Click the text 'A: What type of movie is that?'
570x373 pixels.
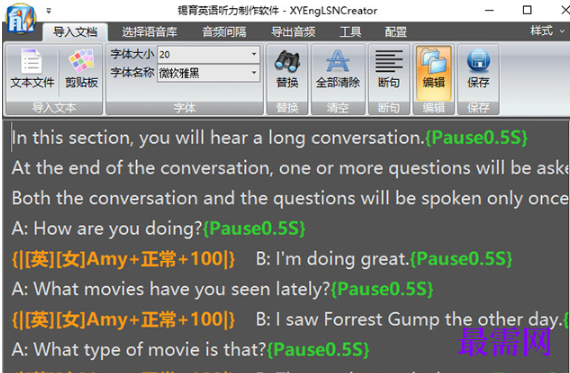tap(139, 350)
